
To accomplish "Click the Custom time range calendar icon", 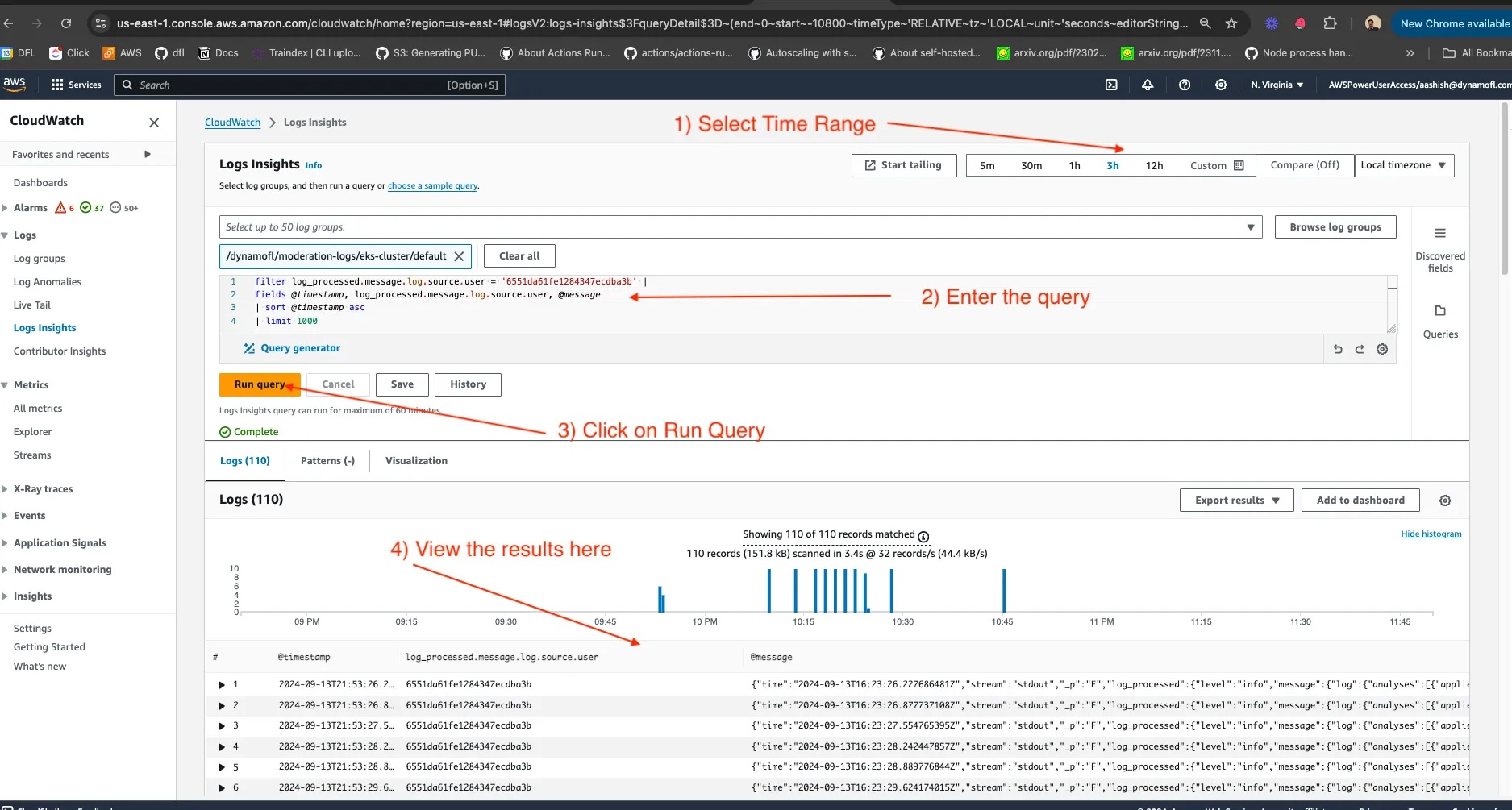I will click(x=1239, y=165).
